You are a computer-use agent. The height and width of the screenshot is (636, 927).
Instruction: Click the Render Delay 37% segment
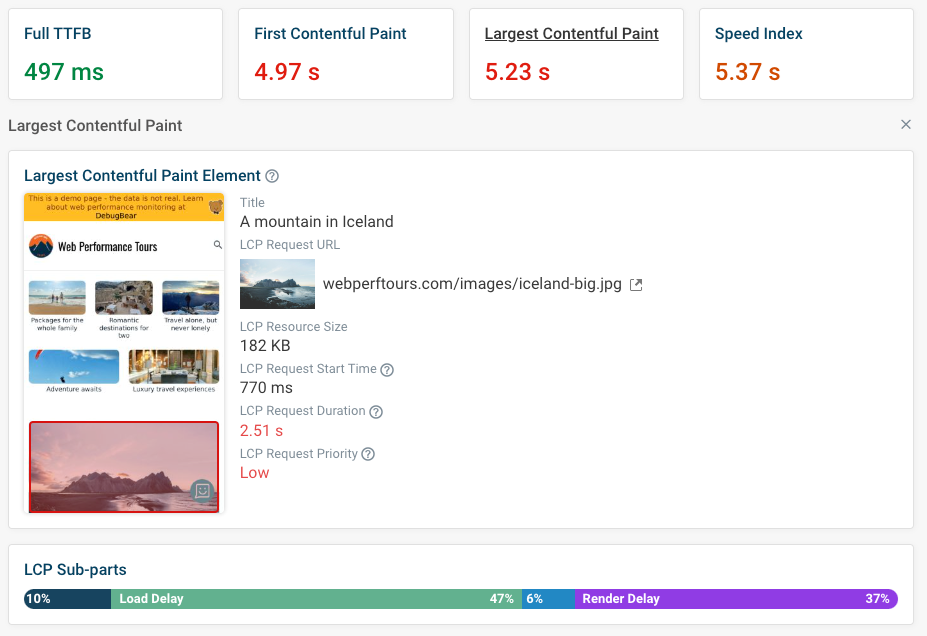[x=736, y=599]
